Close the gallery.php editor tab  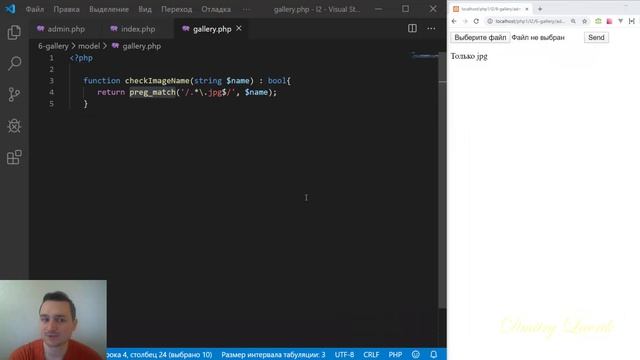pos(239,29)
